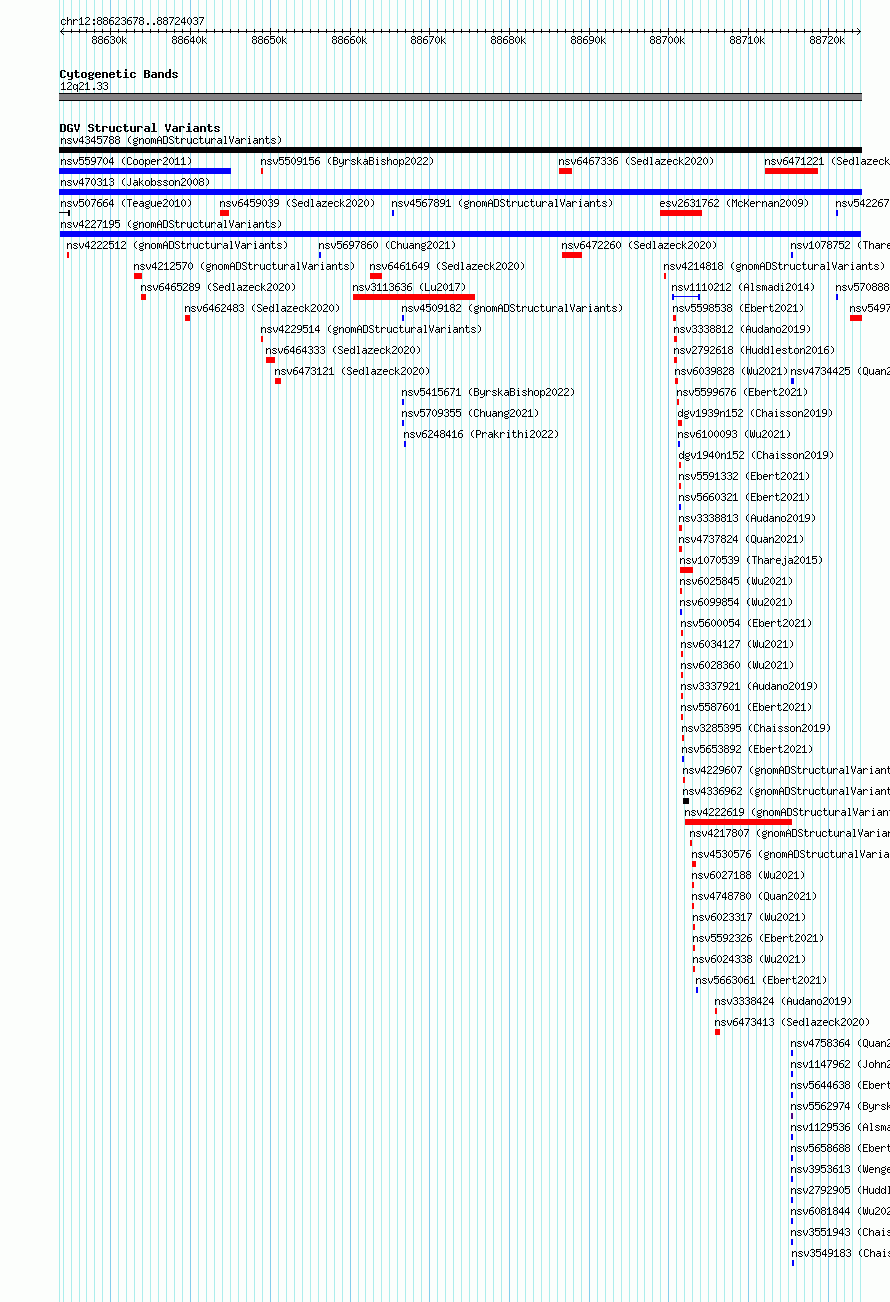Open nsv1110212 (Alsmadi2014) variant
This screenshot has width=890, height=1302.
[x=743, y=287]
